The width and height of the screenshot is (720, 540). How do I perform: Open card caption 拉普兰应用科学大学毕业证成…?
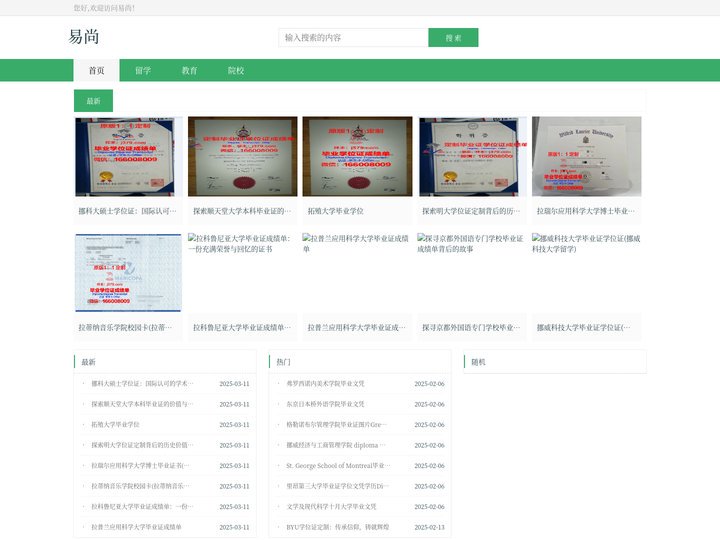356,327
